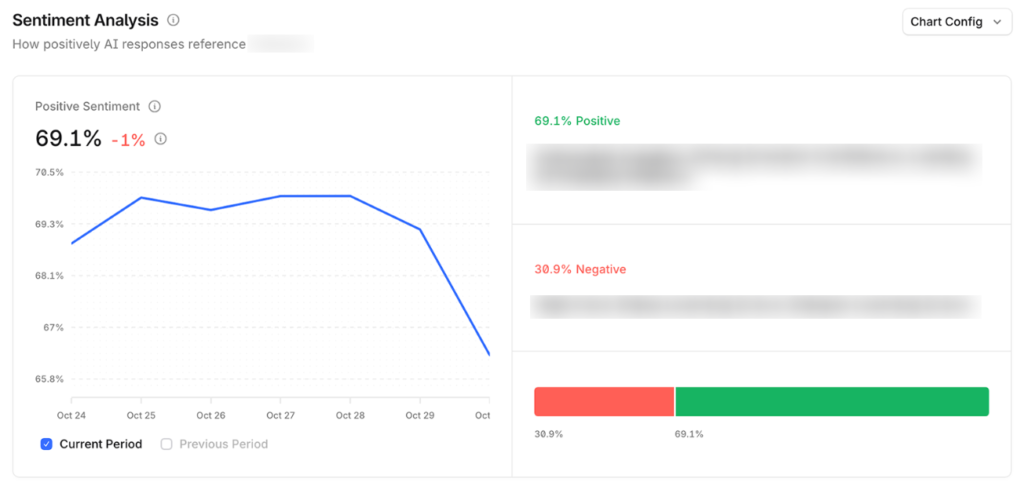Click the red negative sentiment bar segment
The width and height of the screenshot is (1024, 486).
[604, 402]
